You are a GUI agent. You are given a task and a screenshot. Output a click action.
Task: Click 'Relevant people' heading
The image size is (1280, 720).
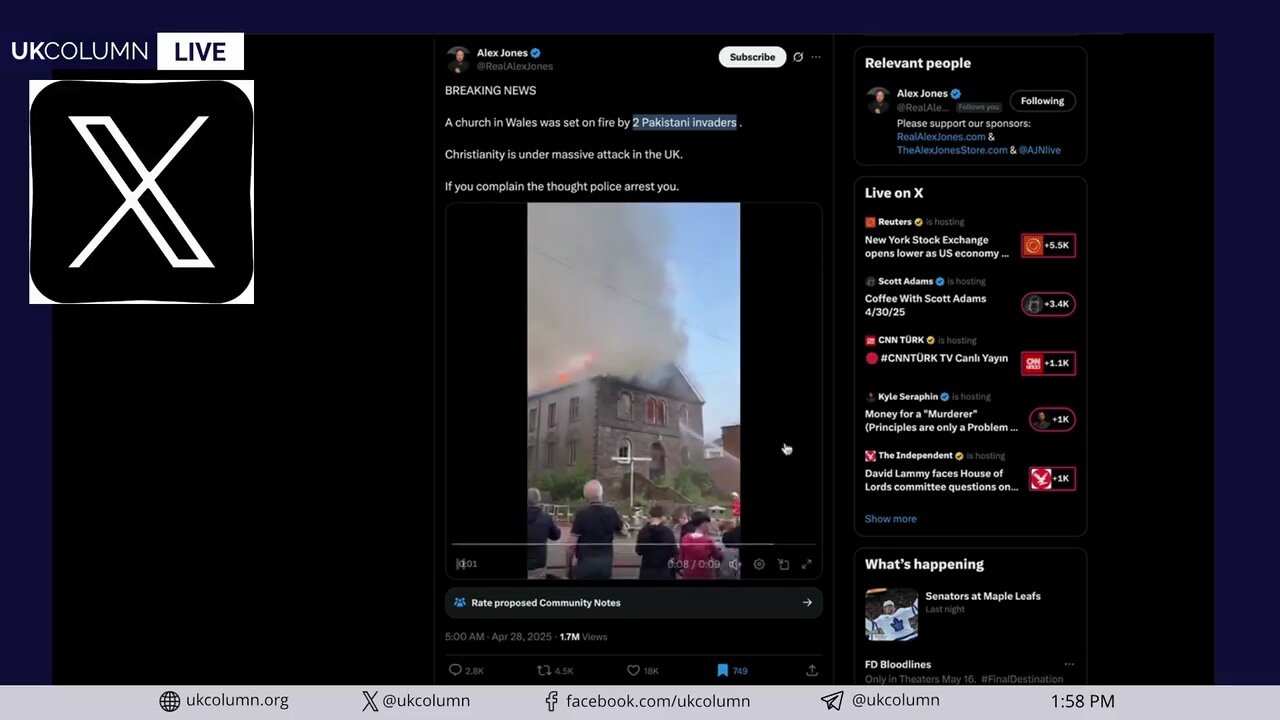(918, 63)
